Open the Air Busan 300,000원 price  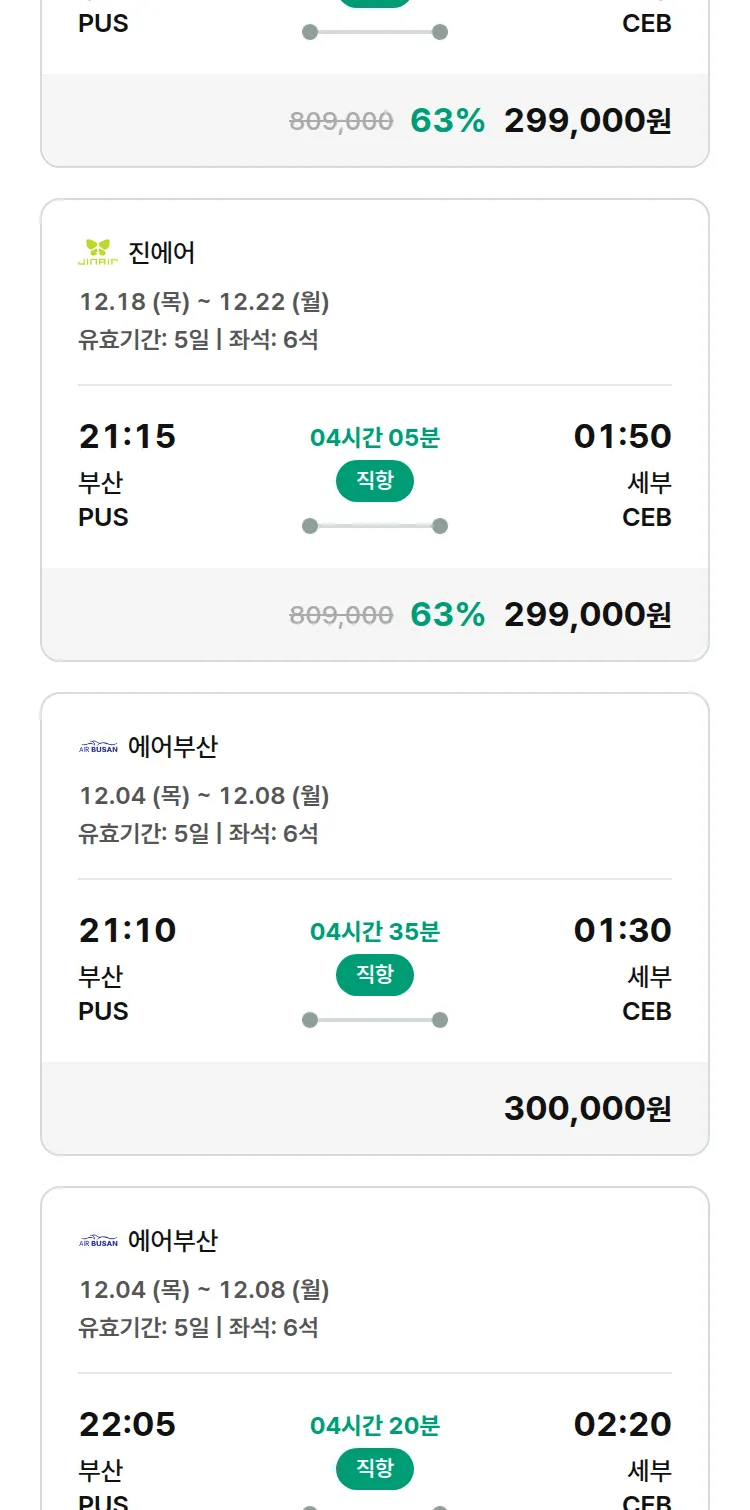click(x=587, y=1108)
